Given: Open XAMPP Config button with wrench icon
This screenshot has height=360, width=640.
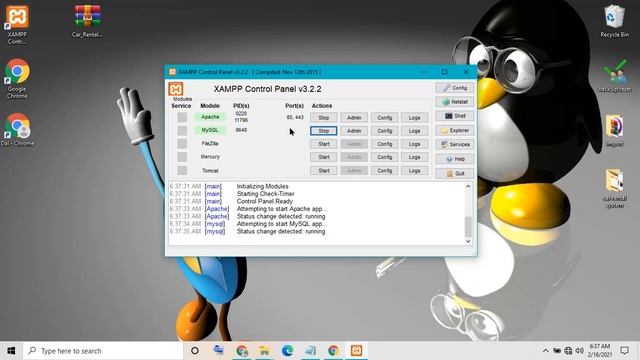Looking at the screenshot, I should point(455,88).
